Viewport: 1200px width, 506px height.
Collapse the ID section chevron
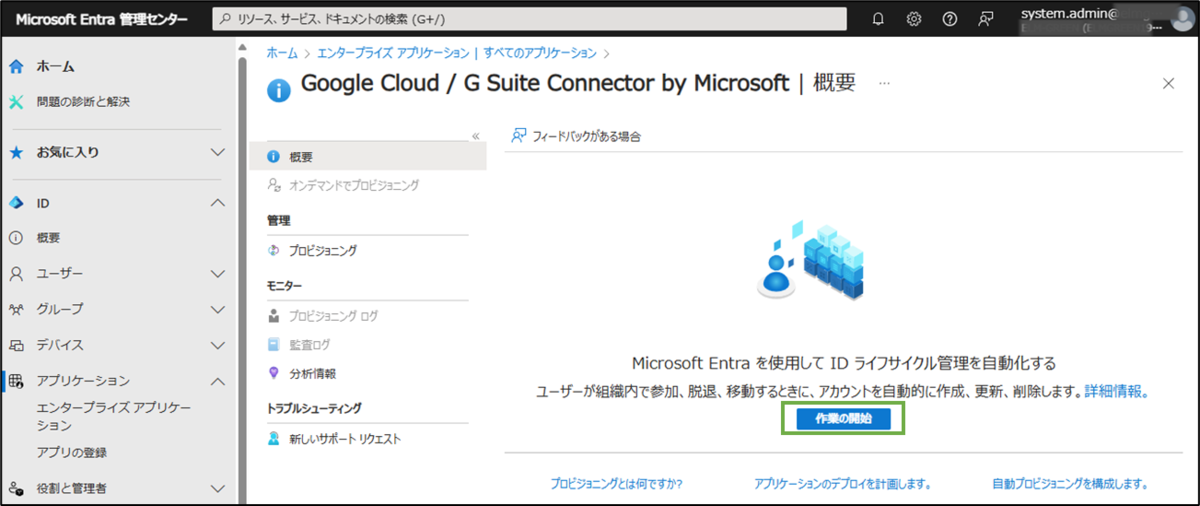pos(219,203)
